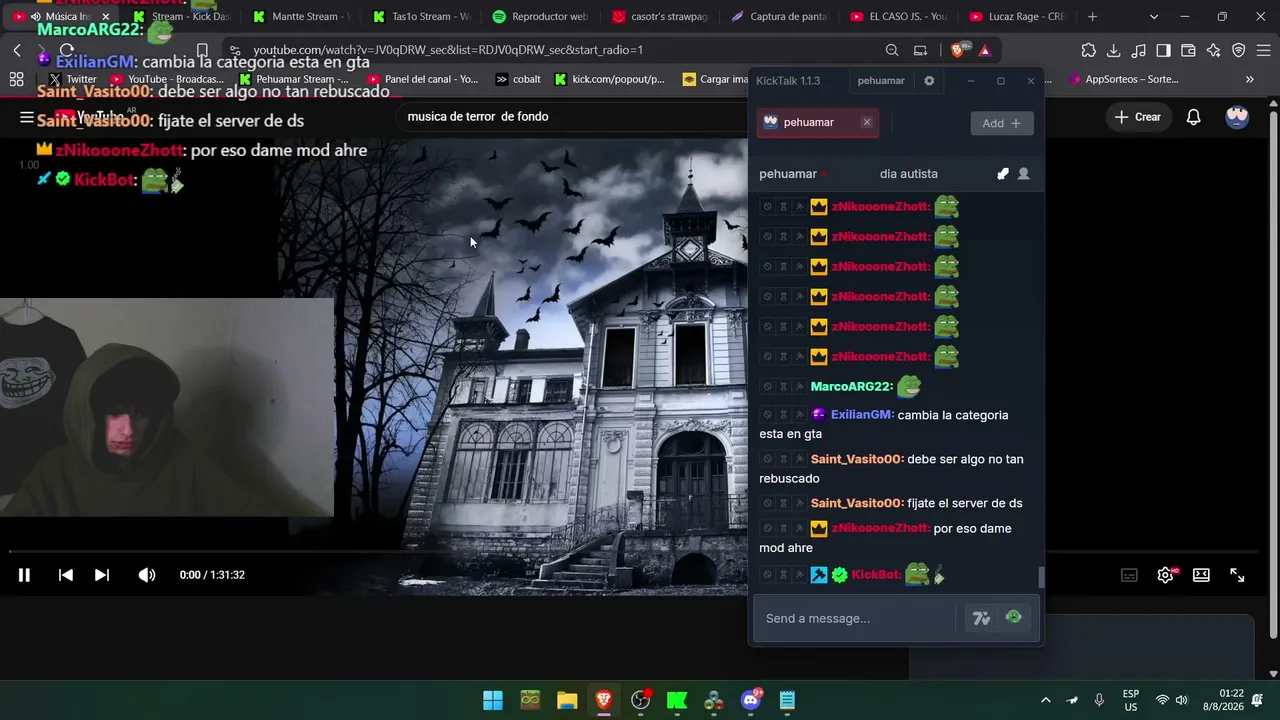Screen dimensions: 1280x720
Task: Open Brave Rewards triangle icon
Action: tap(985, 50)
